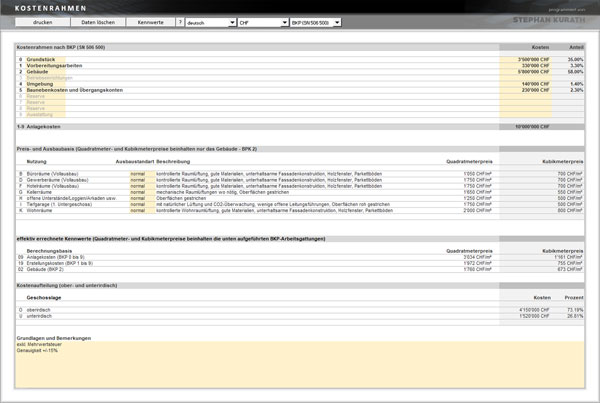Click the Berechnungsbasis column header
Viewport: 600px width, 403px height.
click(49, 251)
